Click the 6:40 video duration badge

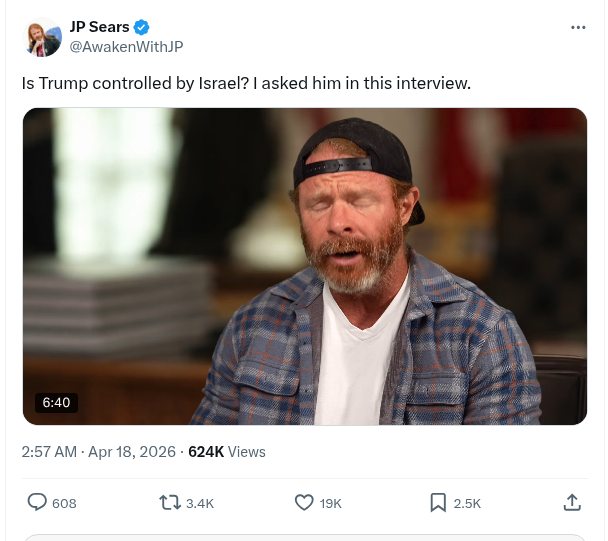[x=55, y=402]
